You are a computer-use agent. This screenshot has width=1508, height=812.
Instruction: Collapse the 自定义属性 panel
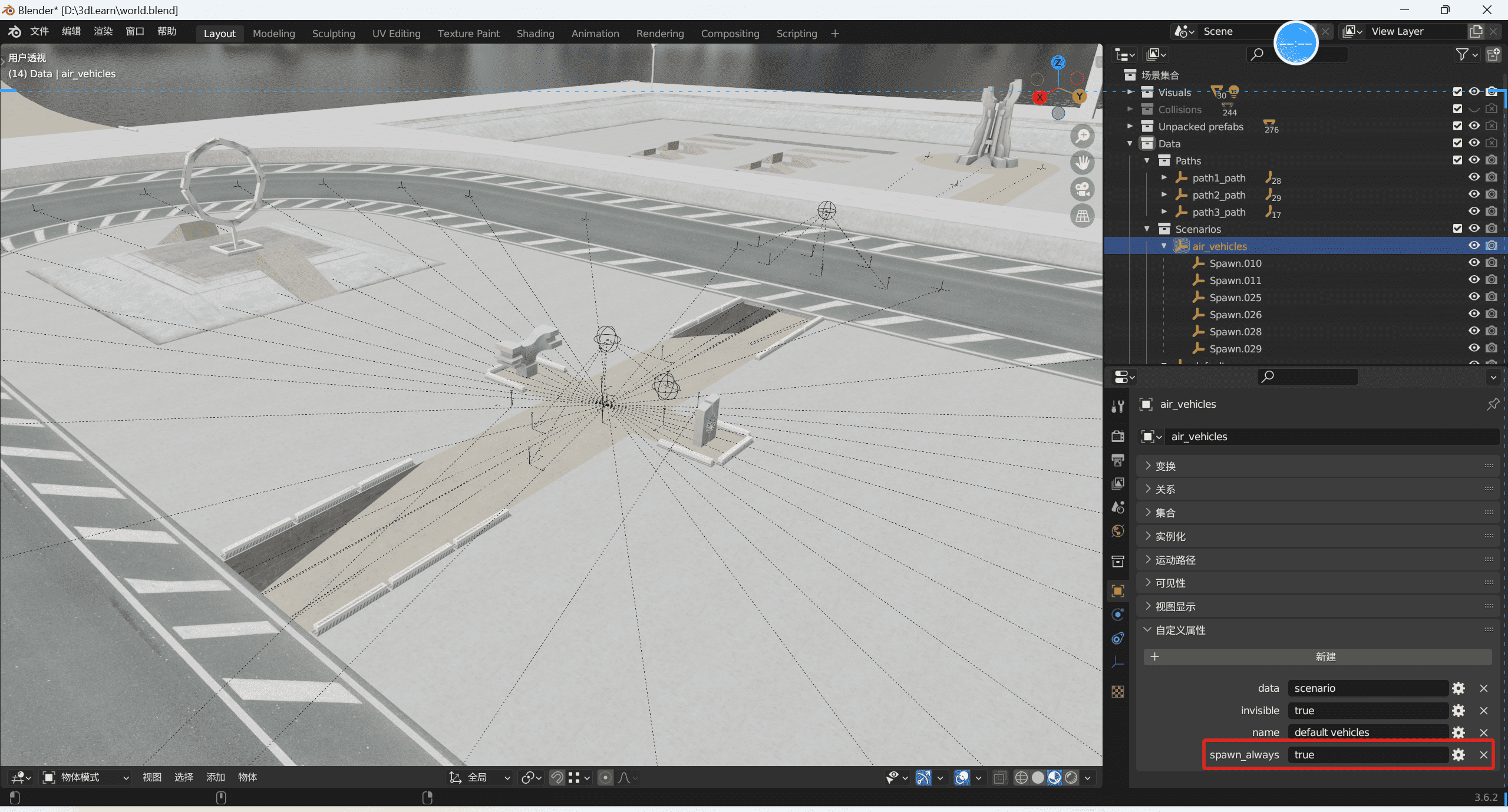pos(1317,630)
